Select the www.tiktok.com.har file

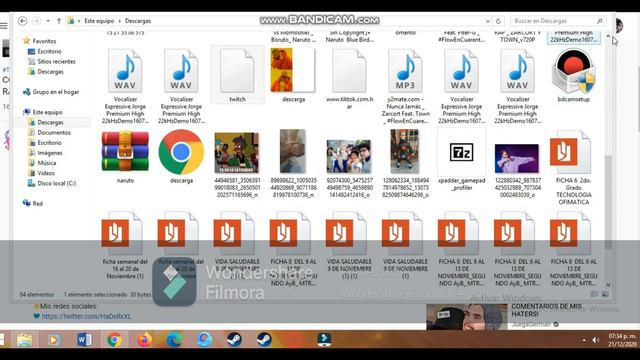click(349, 71)
